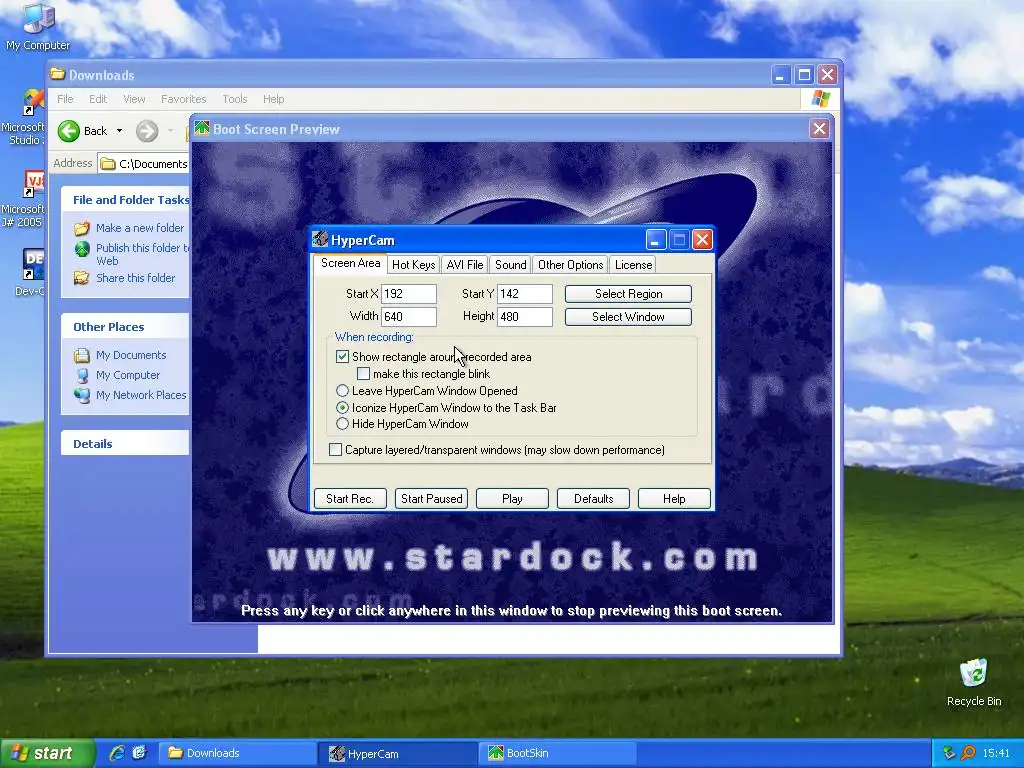Click the Width input field
1024x768 pixels.
pyautogui.click(x=409, y=317)
